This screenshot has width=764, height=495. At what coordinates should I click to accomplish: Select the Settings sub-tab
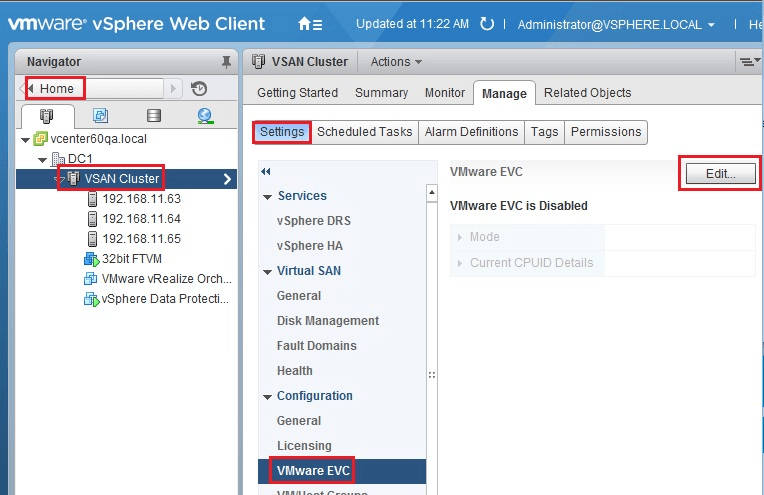pos(282,132)
